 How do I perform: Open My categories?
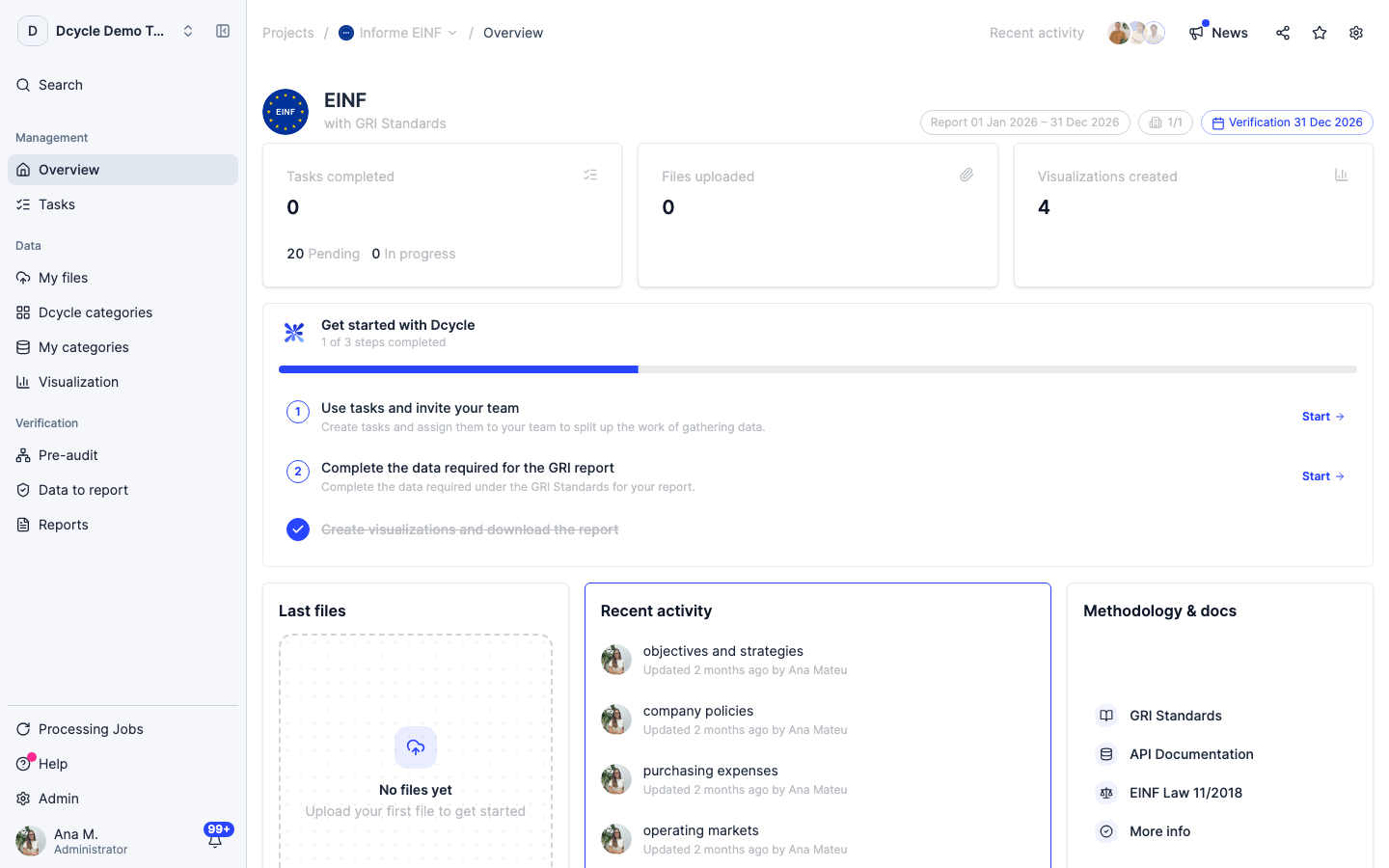123,347
